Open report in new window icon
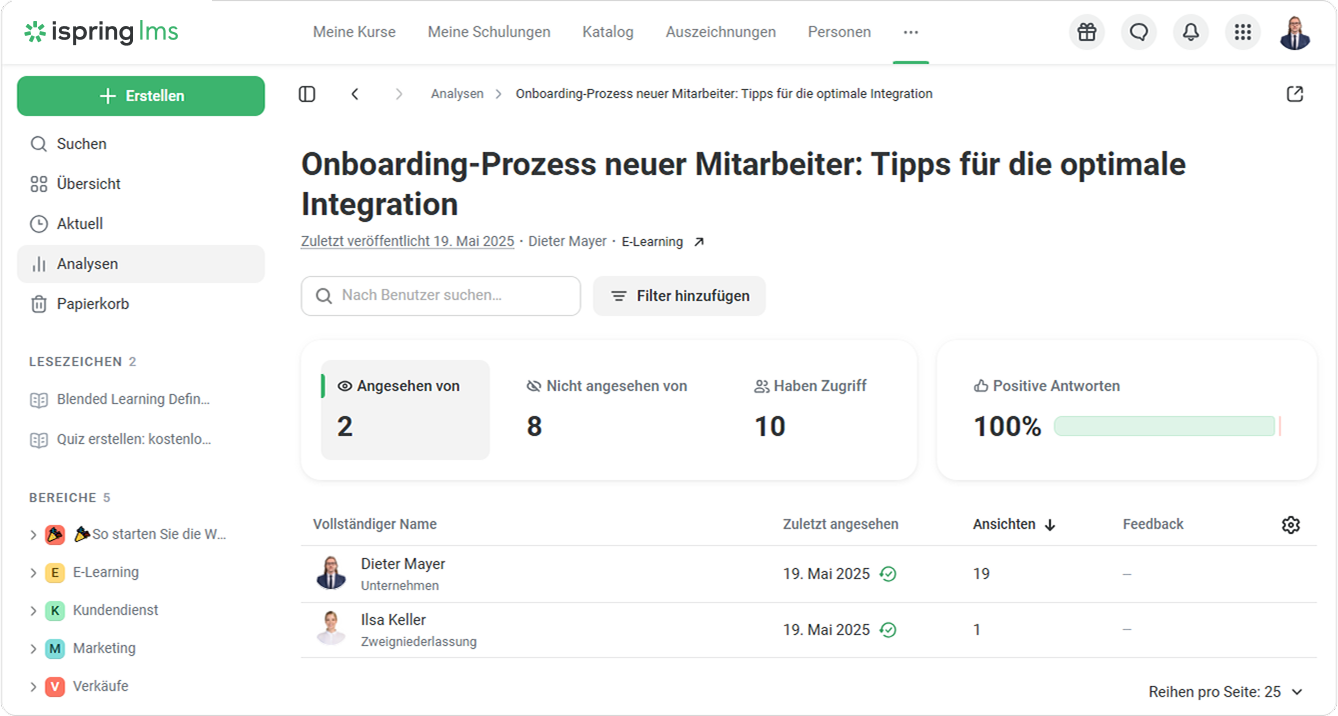The width and height of the screenshot is (1338, 716). (1295, 94)
